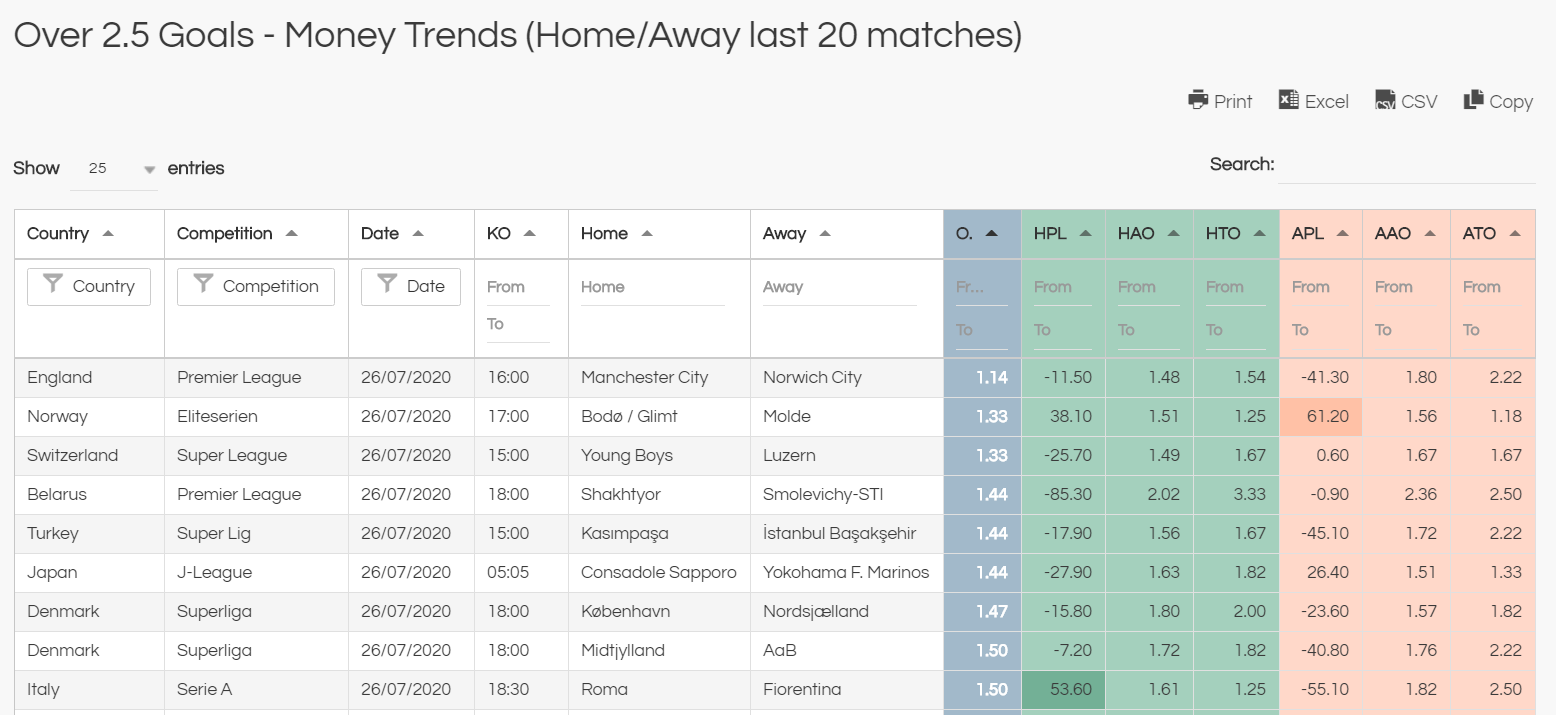Screen dimensions: 1556x715
Task: Sort the table by HPL column
Action: coord(1063,234)
